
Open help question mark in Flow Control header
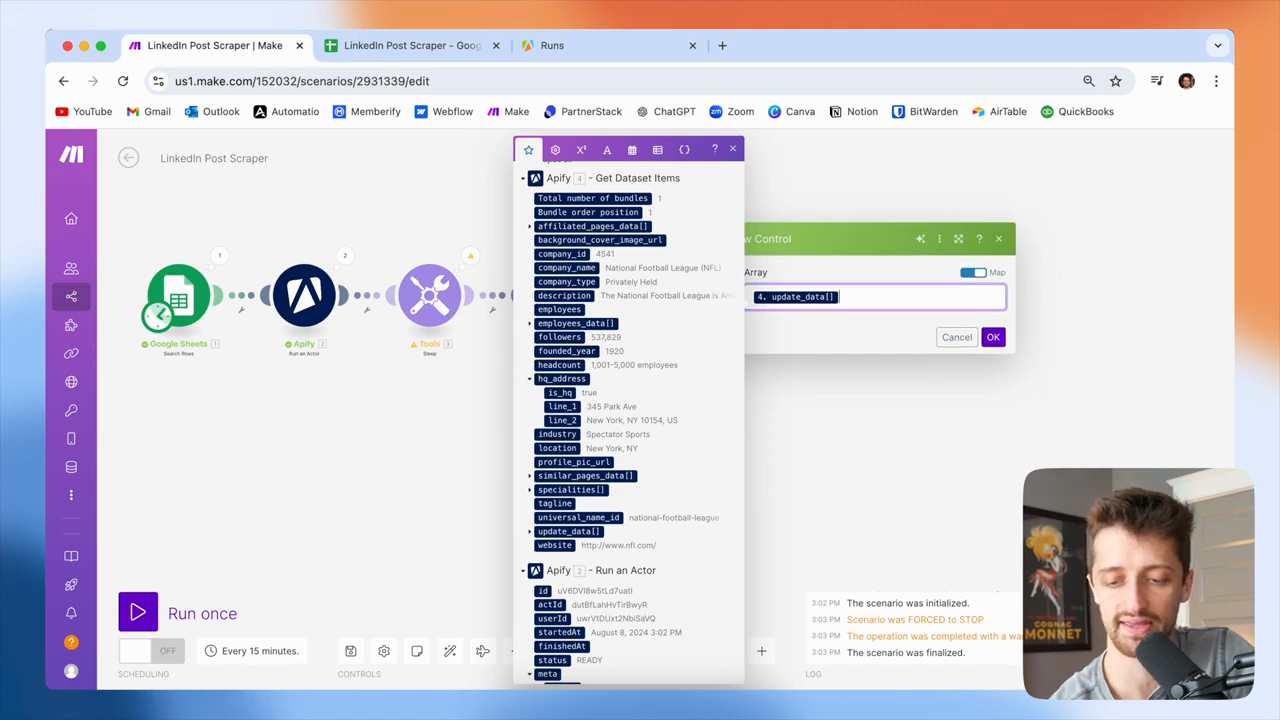pyautogui.click(x=979, y=239)
